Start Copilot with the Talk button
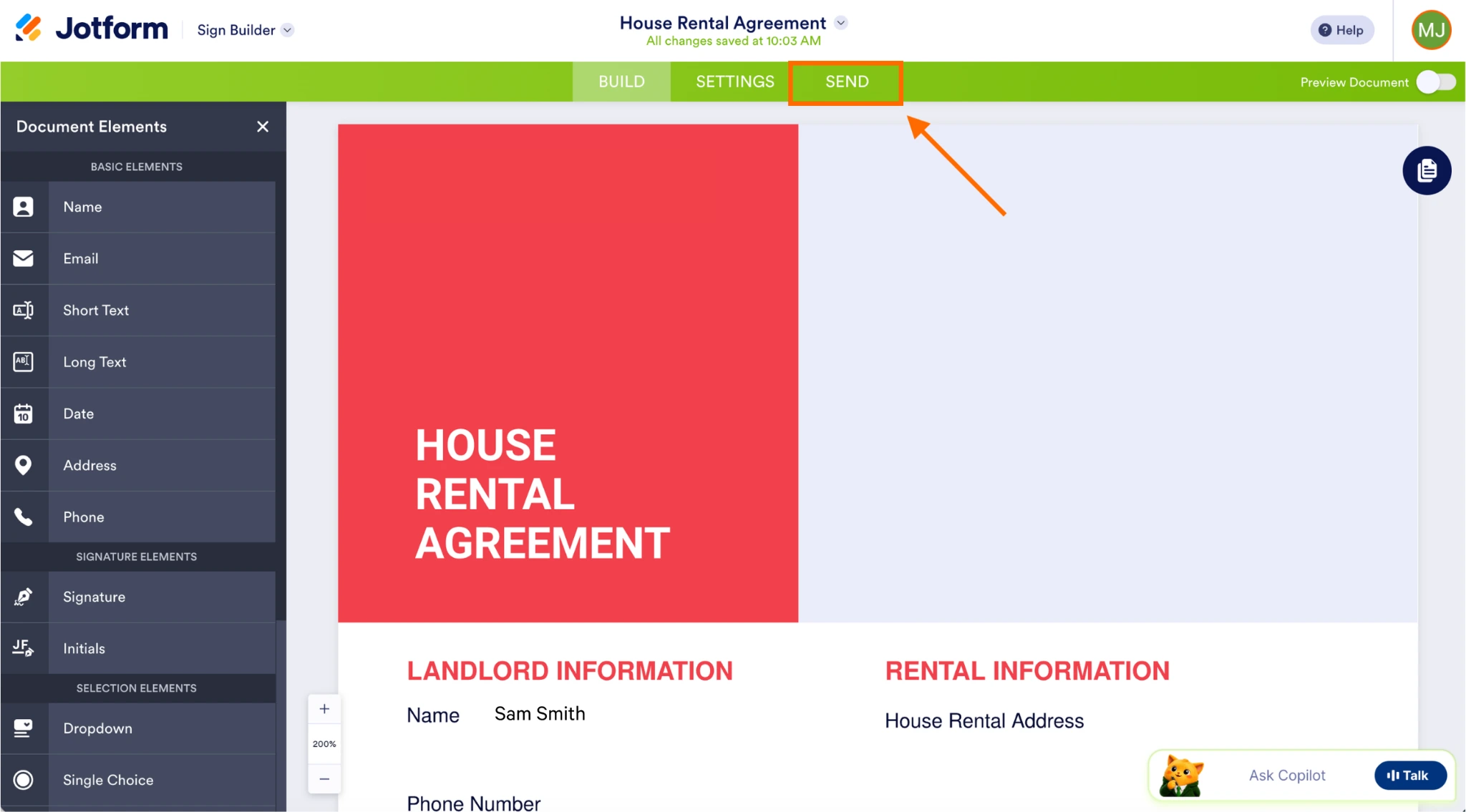Image resolution: width=1466 pixels, height=812 pixels. 1409,776
